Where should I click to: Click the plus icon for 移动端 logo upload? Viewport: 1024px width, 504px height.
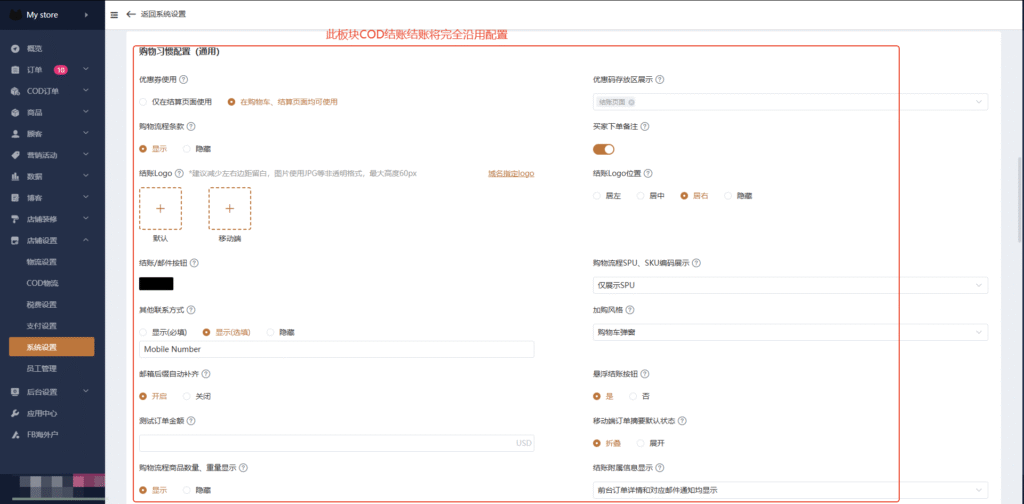(229, 208)
